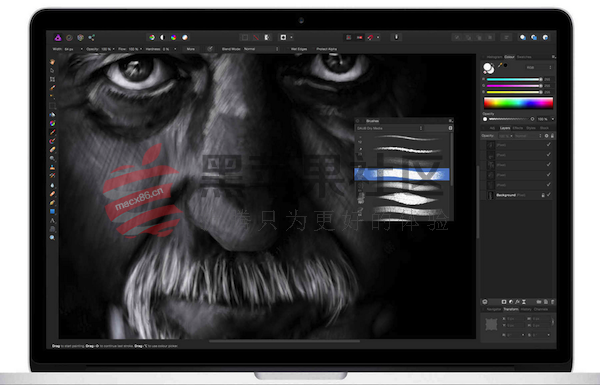
Task: Switch to the Swatches tab
Action: click(x=524, y=57)
